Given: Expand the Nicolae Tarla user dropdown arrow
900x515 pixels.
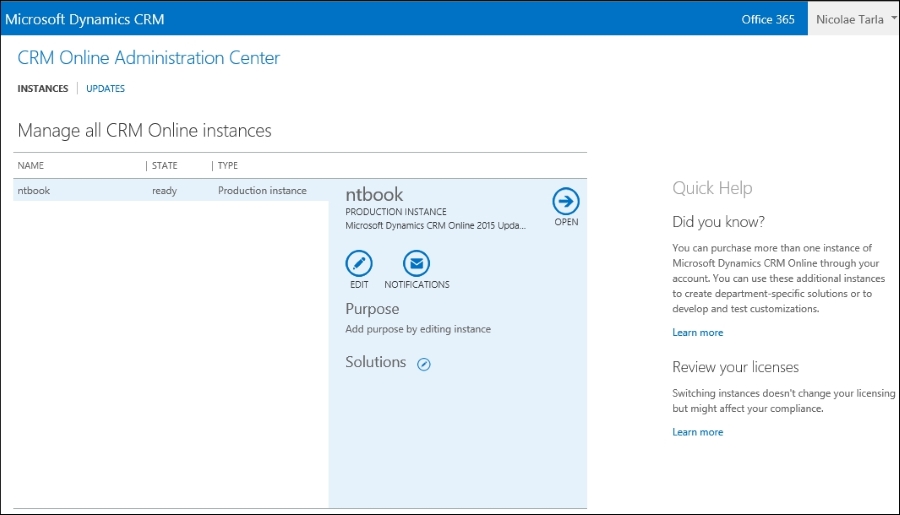Looking at the screenshot, I should tap(894, 18).
